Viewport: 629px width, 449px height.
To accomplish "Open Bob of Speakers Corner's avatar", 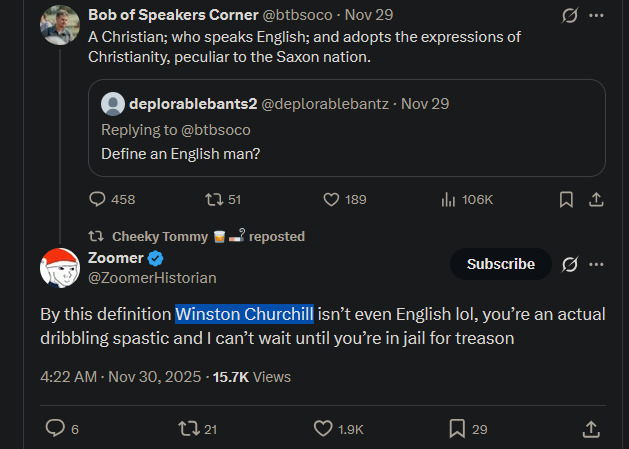I will pos(60,25).
